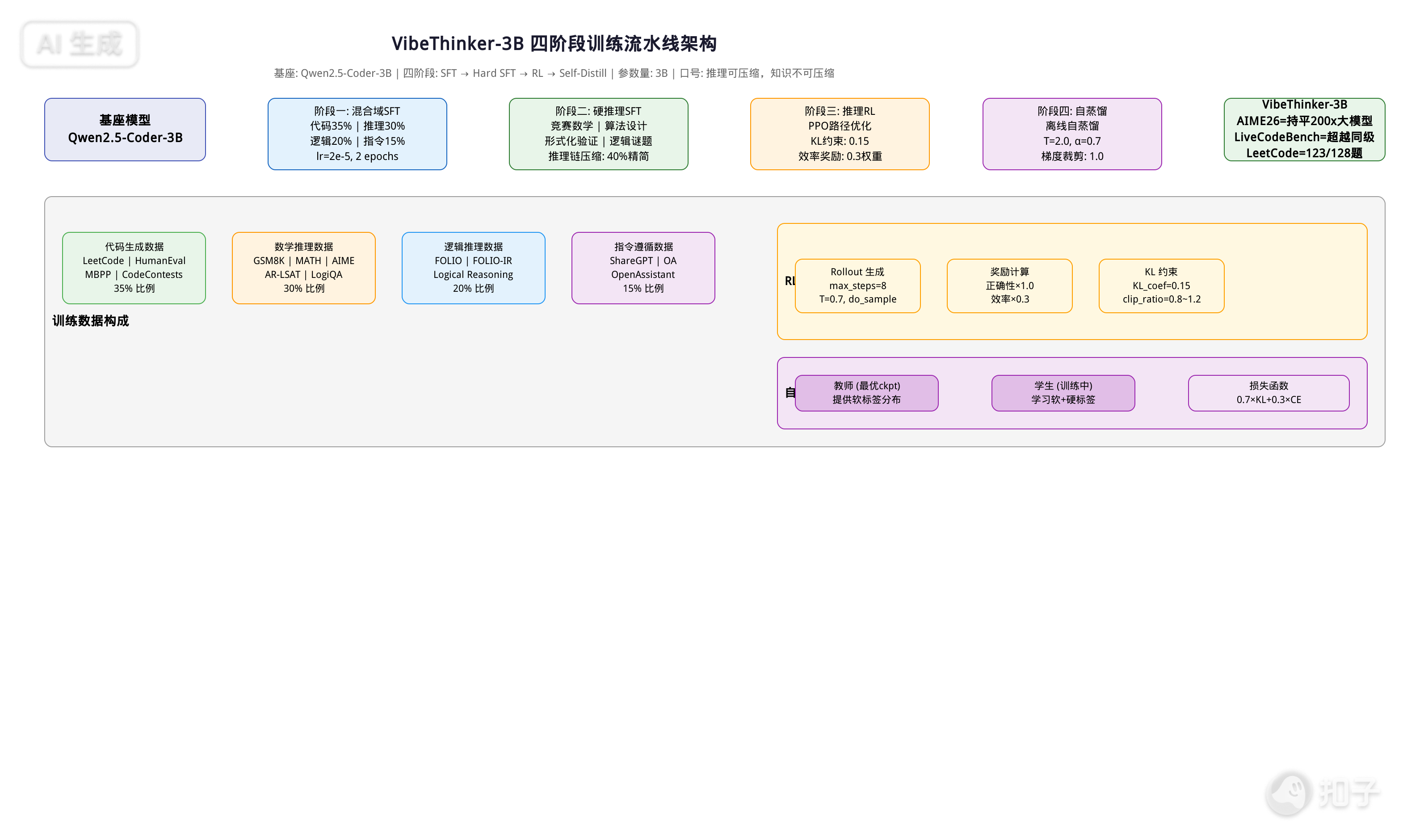The image size is (1403, 840).
Task: Select the Rollout 生成 box
Action: (857, 286)
